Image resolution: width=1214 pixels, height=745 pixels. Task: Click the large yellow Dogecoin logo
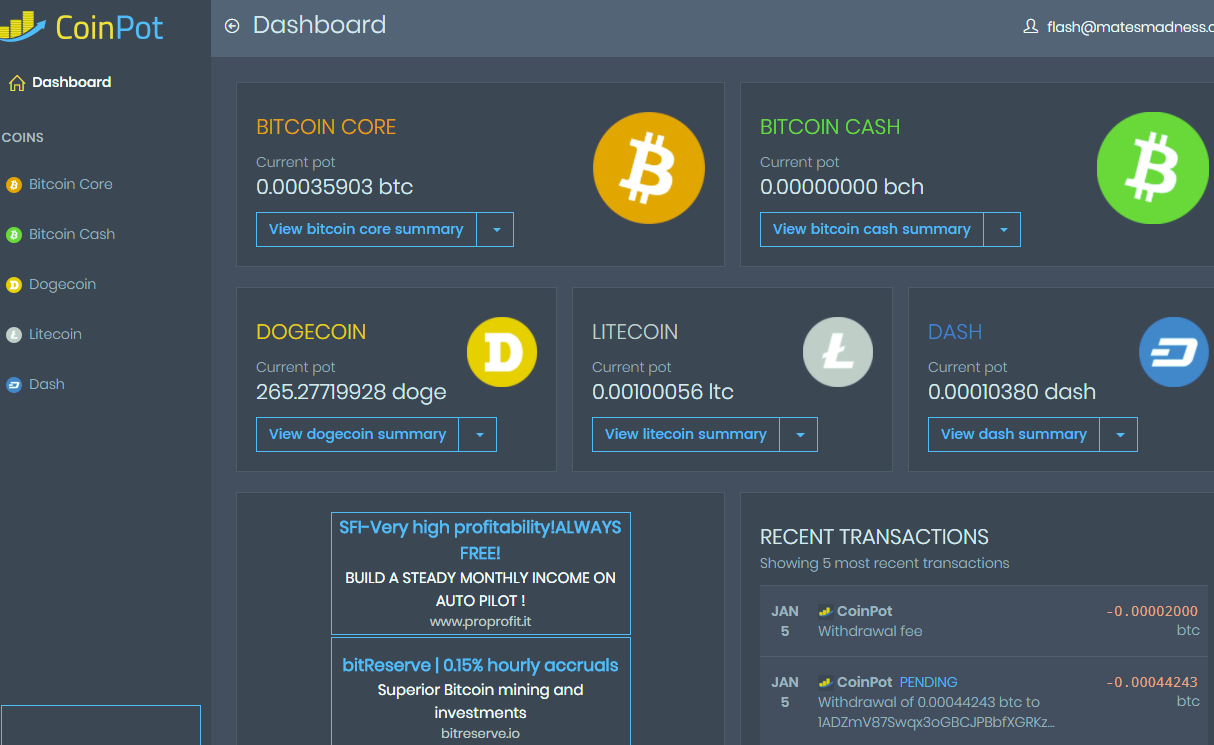pyautogui.click(x=502, y=352)
